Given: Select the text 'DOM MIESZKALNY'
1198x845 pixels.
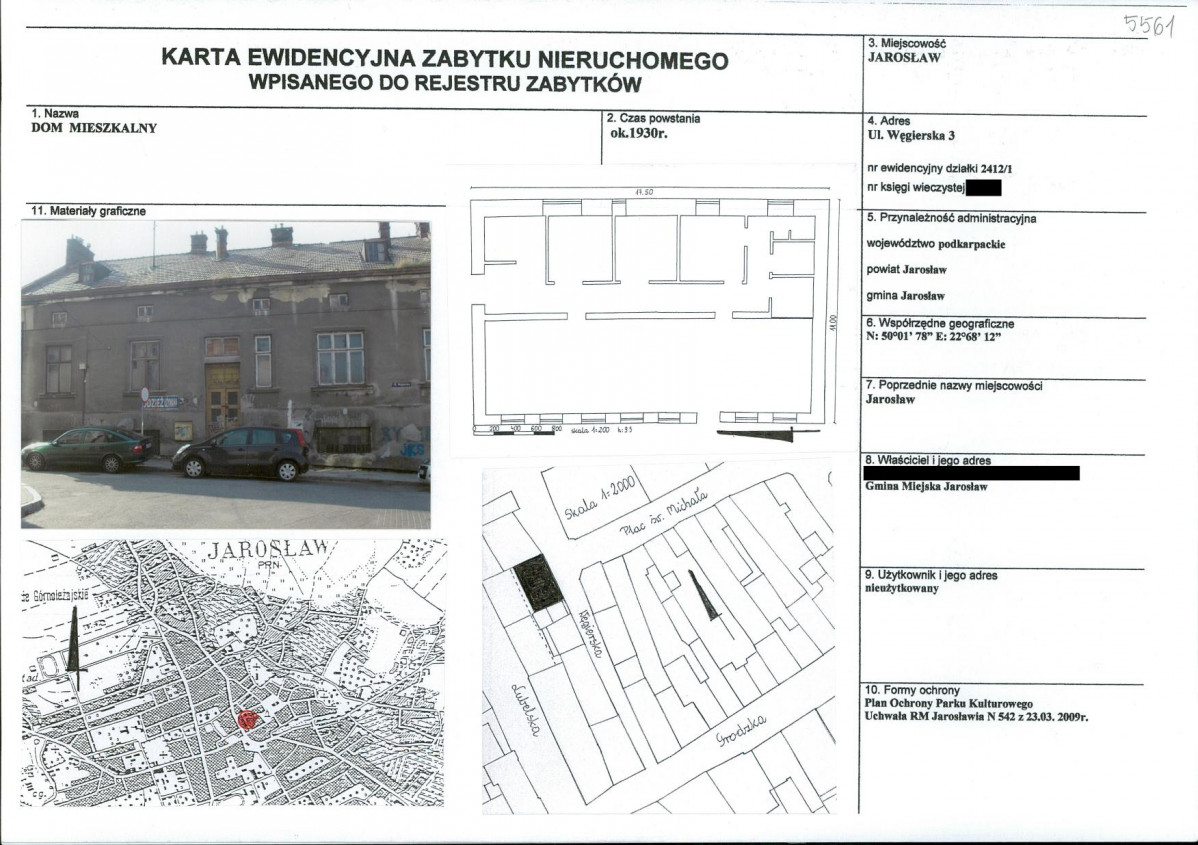Looking at the screenshot, I should pyautogui.click(x=94, y=128).
